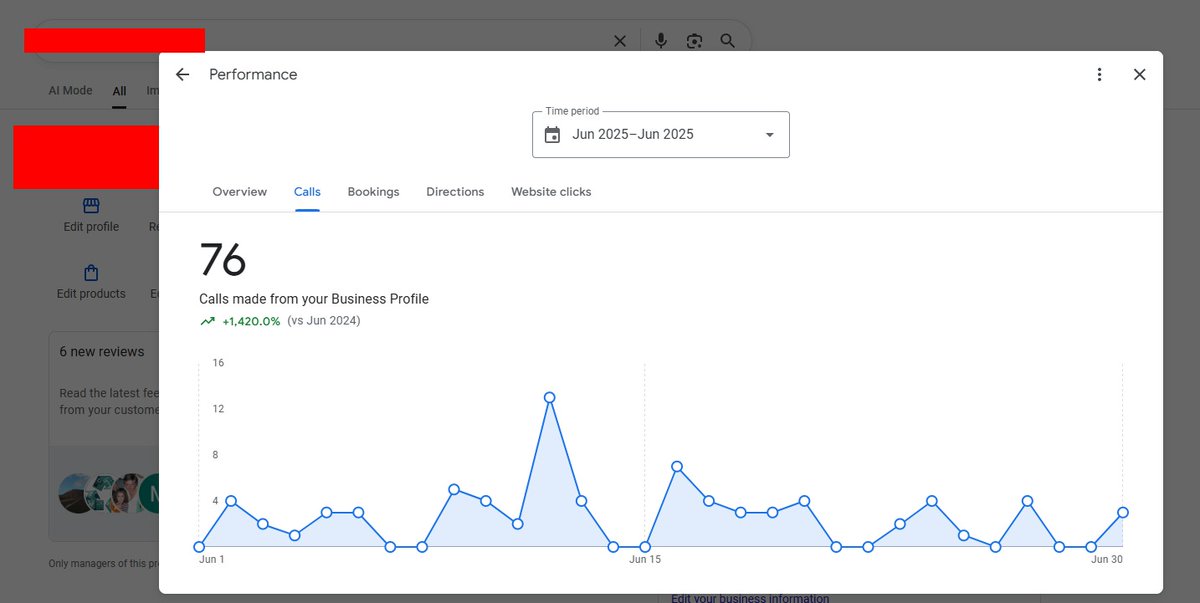The height and width of the screenshot is (603, 1200).
Task: Open Google Lens camera search icon
Action: pos(694,40)
